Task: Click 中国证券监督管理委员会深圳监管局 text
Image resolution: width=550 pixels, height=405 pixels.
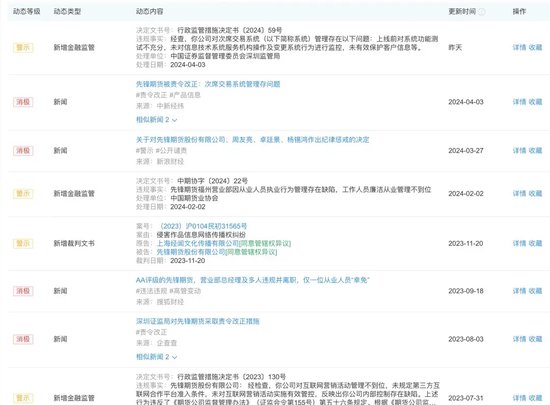Action: click(x=225, y=56)
